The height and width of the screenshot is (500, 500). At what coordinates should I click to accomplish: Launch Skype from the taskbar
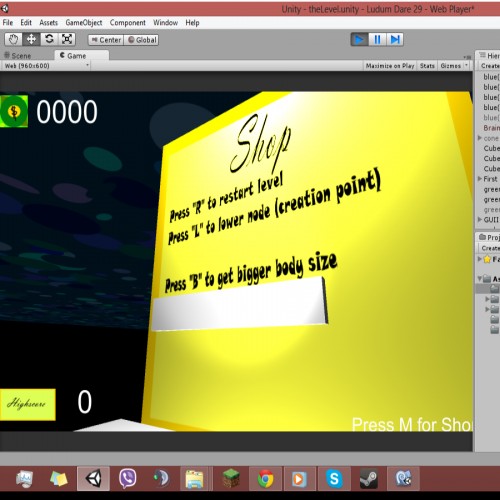pos(334,479)
